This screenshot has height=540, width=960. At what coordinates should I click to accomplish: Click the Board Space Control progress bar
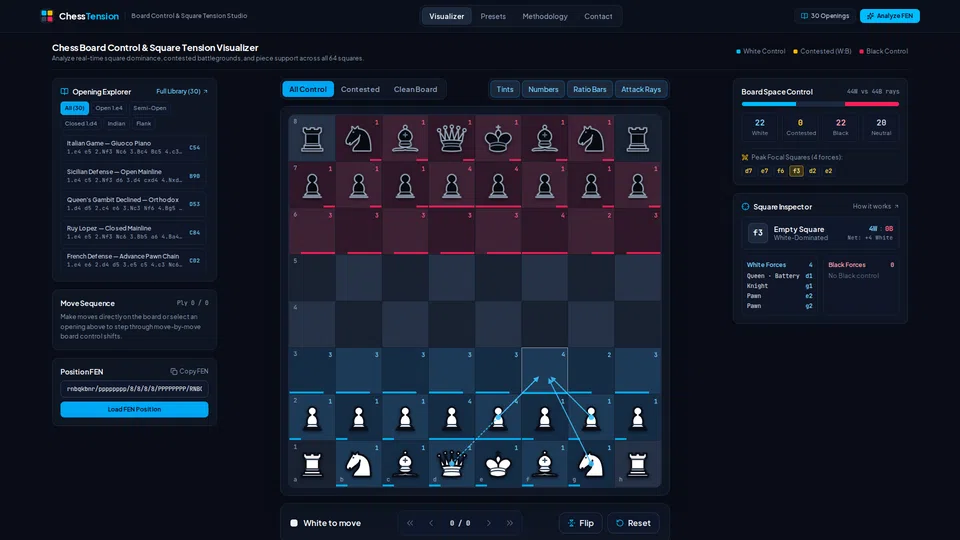click(x=820, y=104)
